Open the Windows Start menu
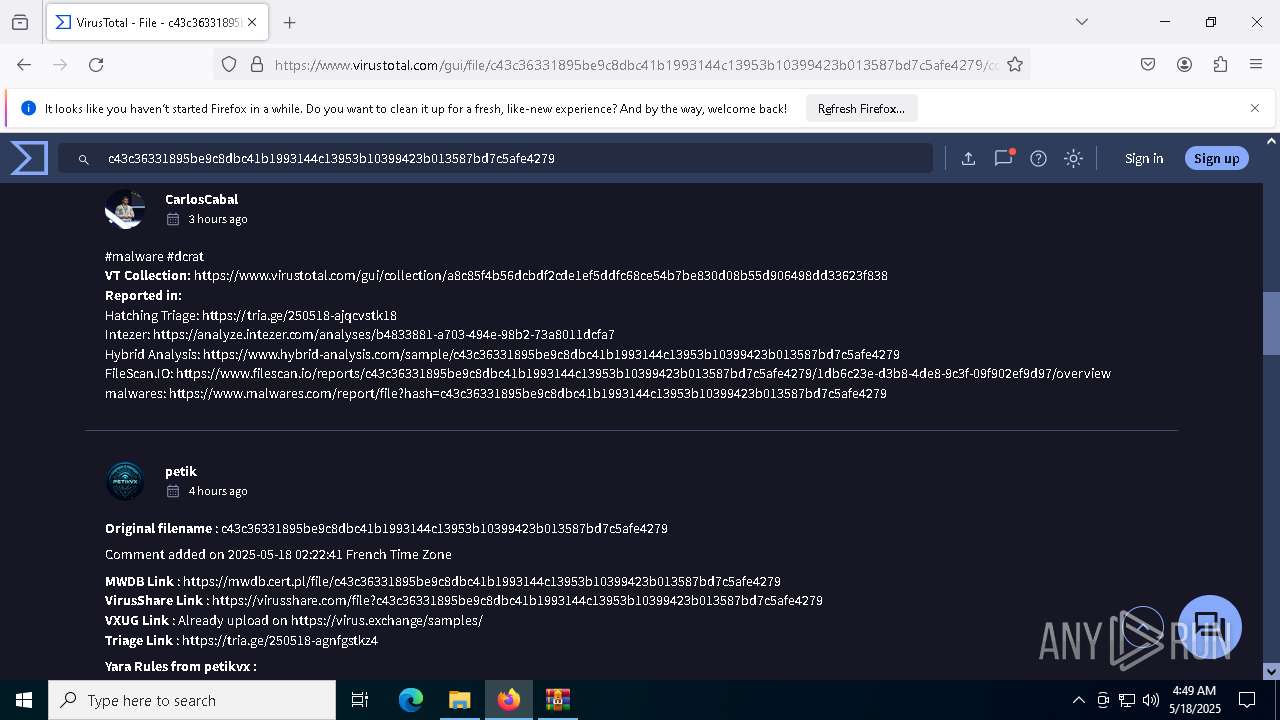Screen dimensions: 1280x720 pyautogui.click(x=24, y=700)
